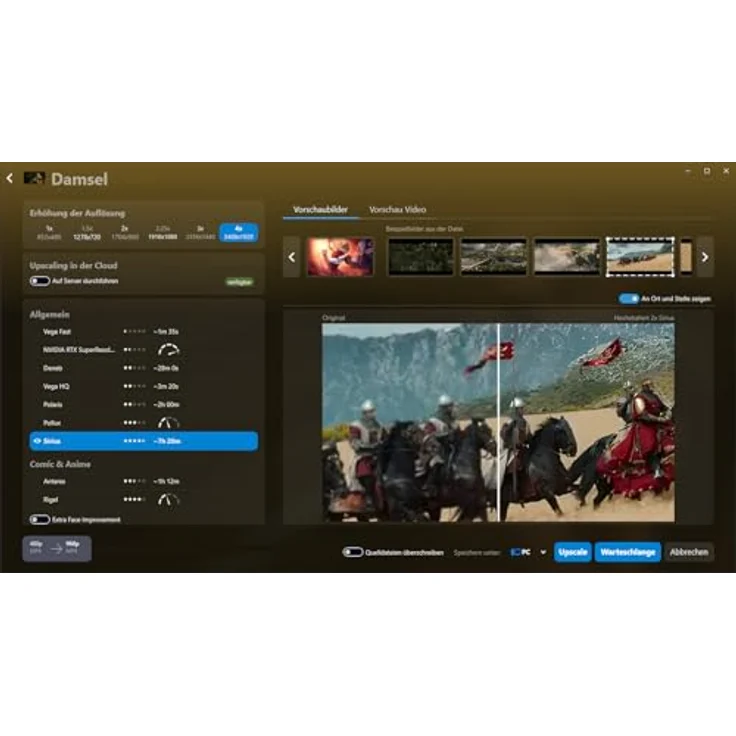This screenshot has width=736, height=736.
Task: Click the resolution conversion summary button
Action: 57,548
